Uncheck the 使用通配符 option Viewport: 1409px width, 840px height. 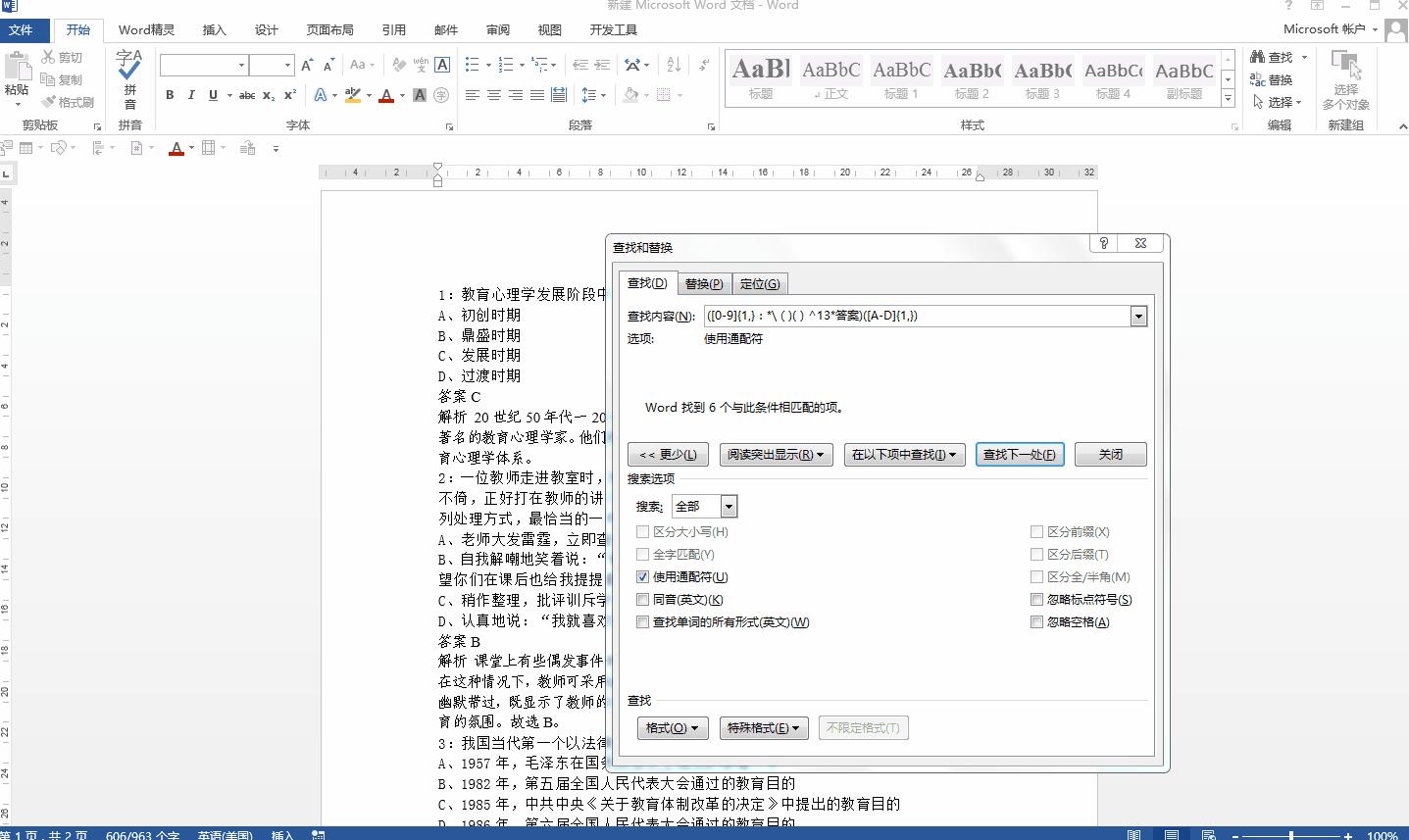pos(643,576)
